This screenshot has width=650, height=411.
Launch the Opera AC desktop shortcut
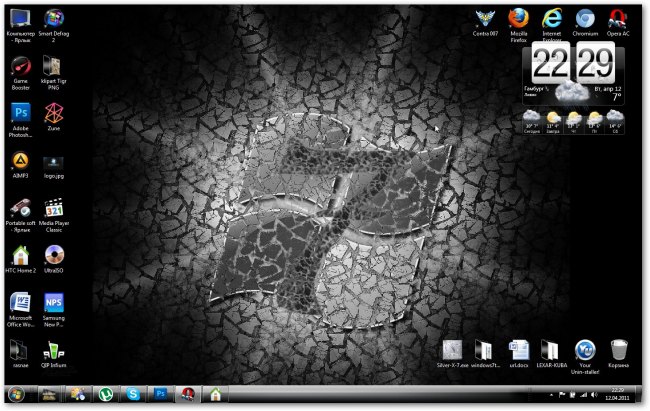618,19
